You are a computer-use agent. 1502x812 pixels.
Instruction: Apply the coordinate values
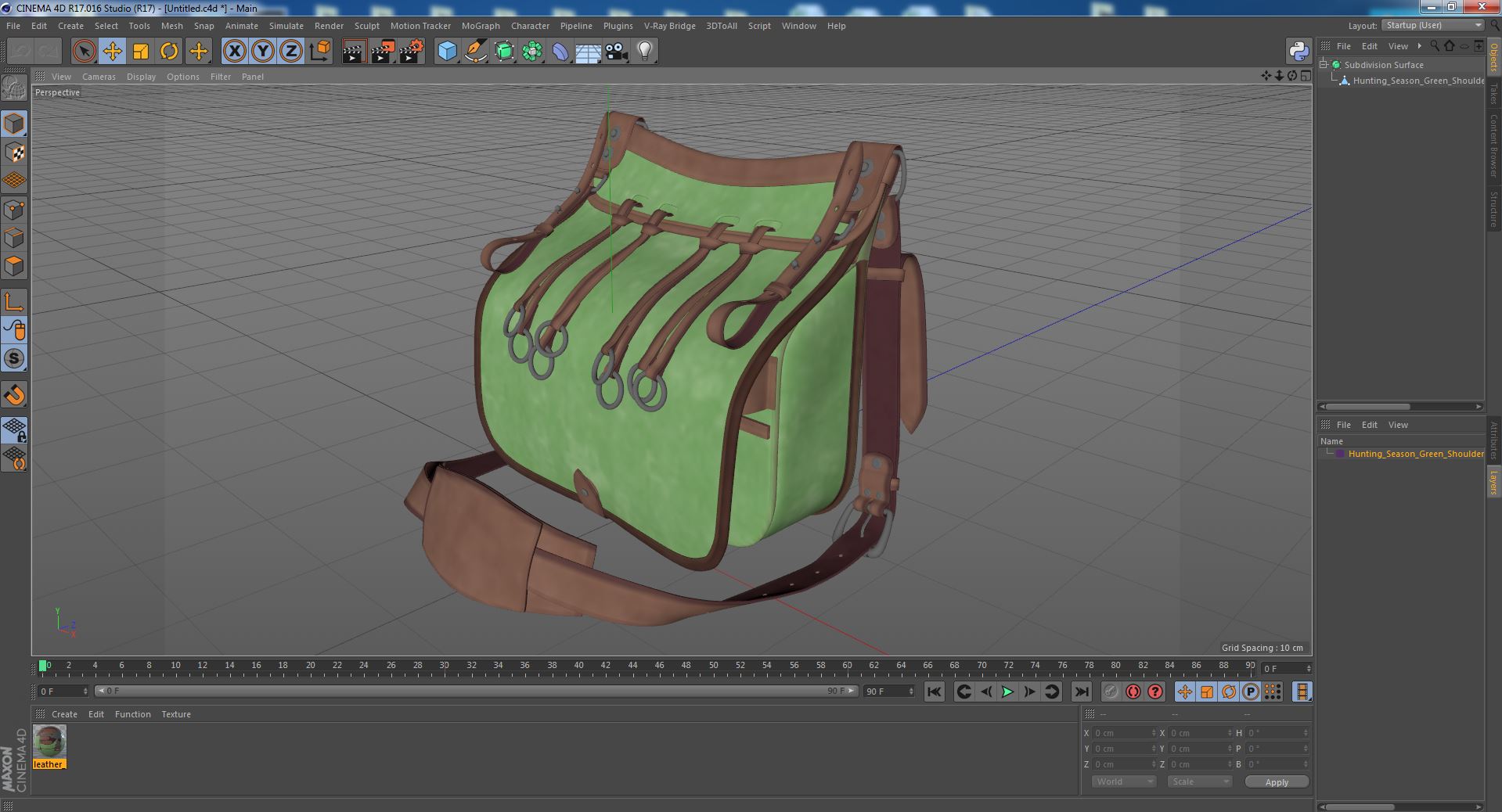1277,781
